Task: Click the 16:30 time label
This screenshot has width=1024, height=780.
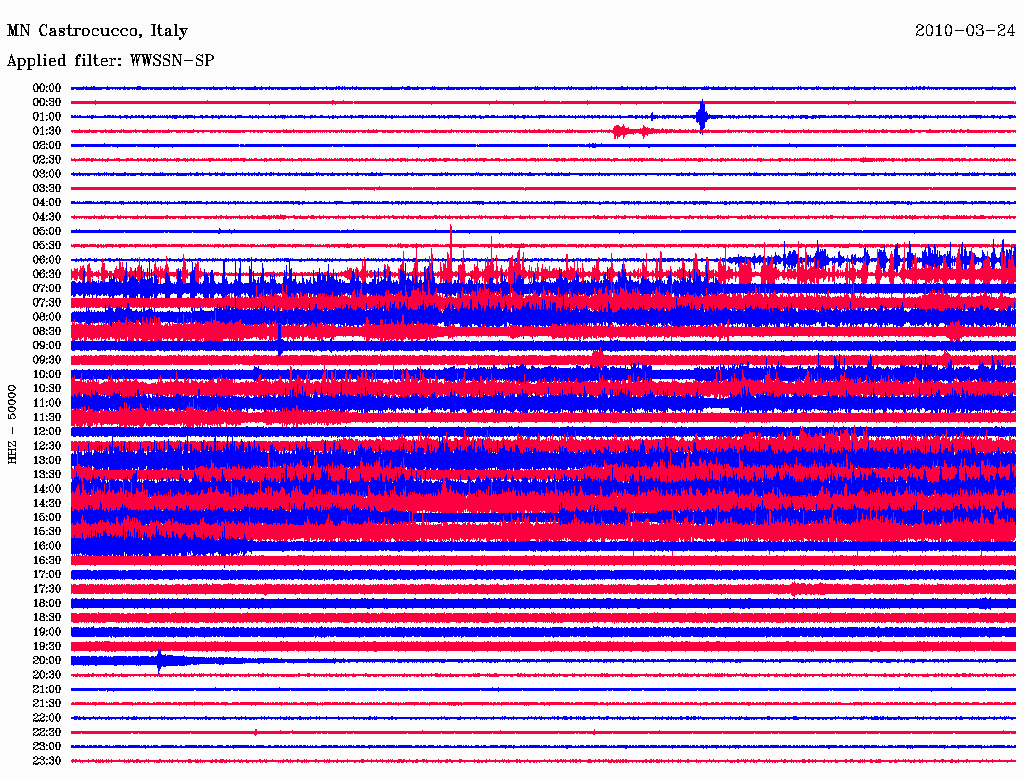Action: point(47,561)
